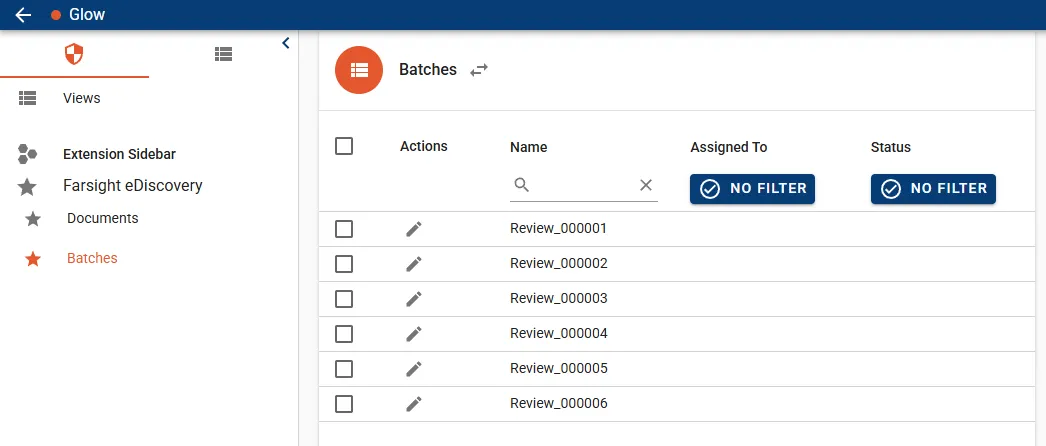
Task: Open edit for Review_000006
Action: click(x=414, y=404)
